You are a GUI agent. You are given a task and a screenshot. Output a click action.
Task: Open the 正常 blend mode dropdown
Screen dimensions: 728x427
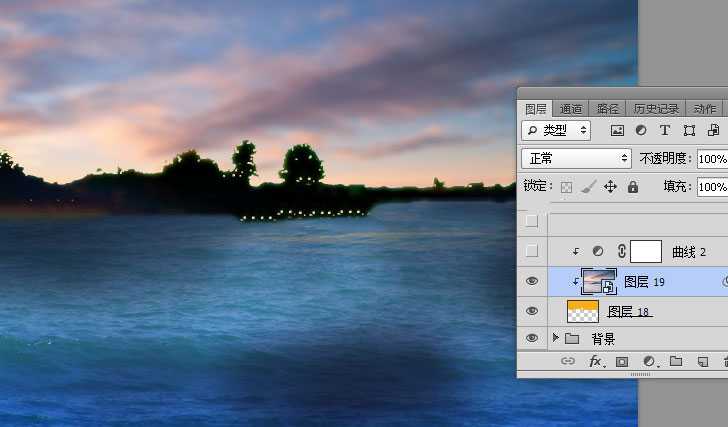576,158
